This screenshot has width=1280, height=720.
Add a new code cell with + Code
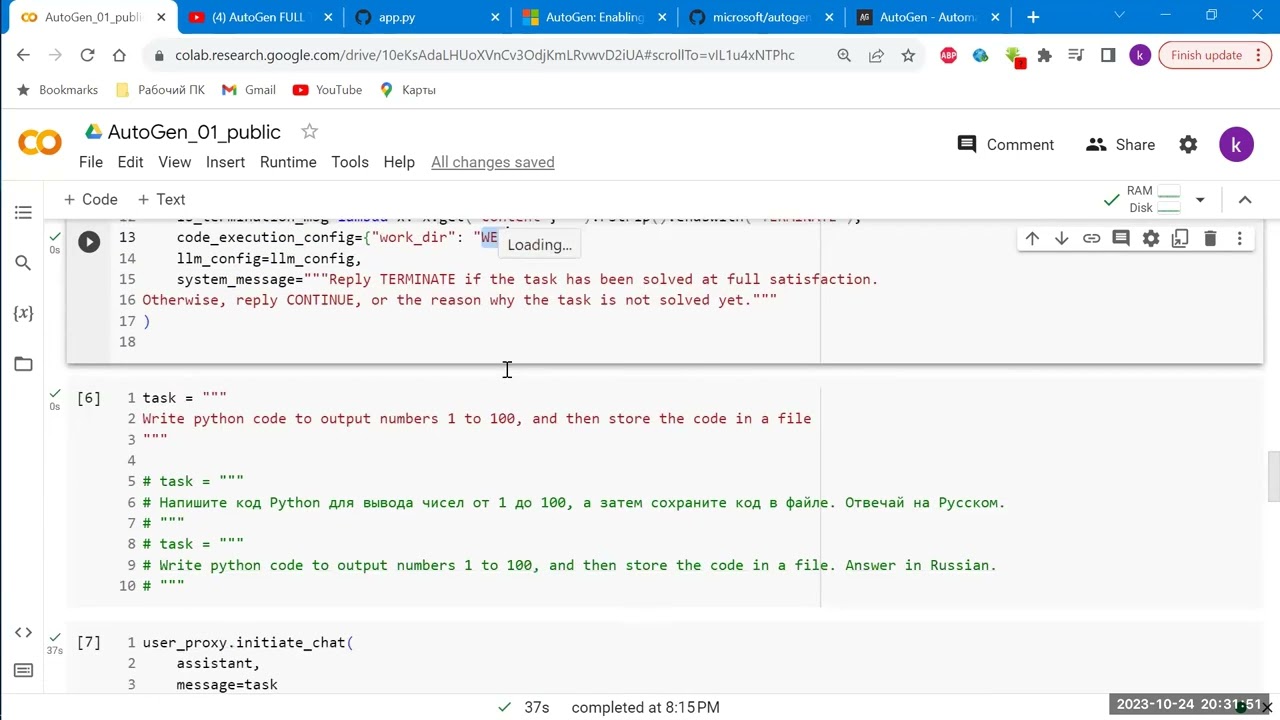[x=90, y=200]
